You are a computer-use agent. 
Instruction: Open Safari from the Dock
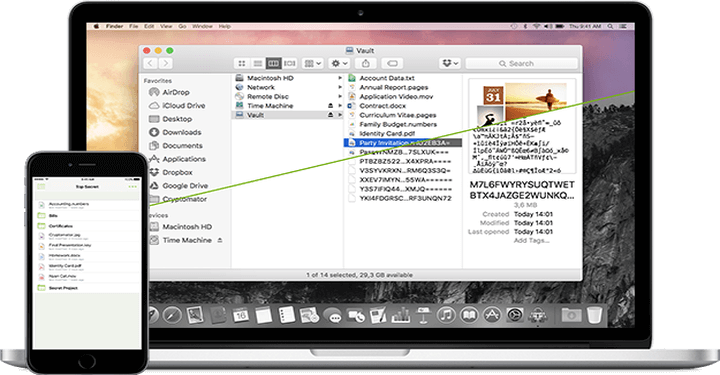(x=173, y=315)
